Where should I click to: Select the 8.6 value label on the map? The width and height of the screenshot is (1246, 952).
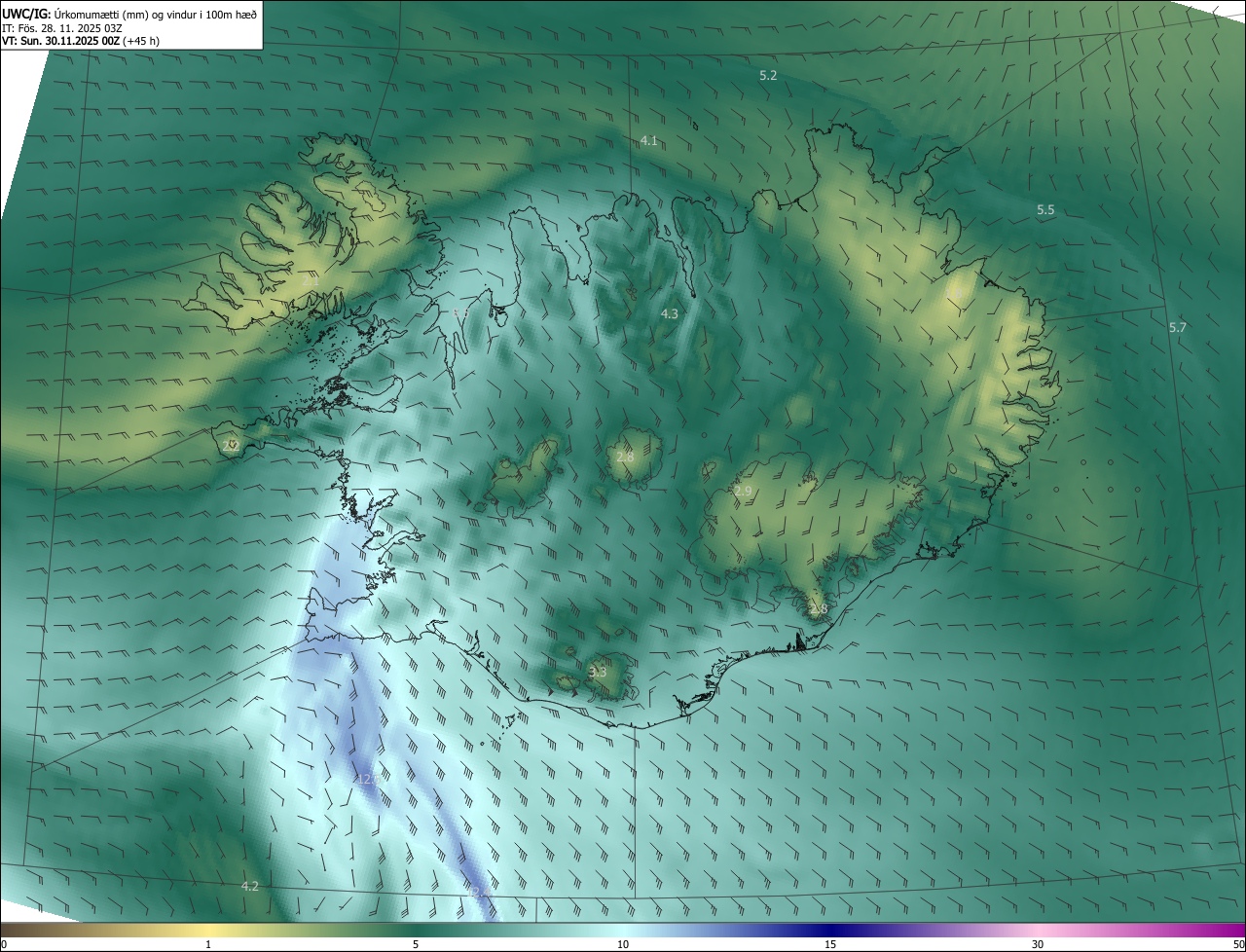tap(460, 313)
